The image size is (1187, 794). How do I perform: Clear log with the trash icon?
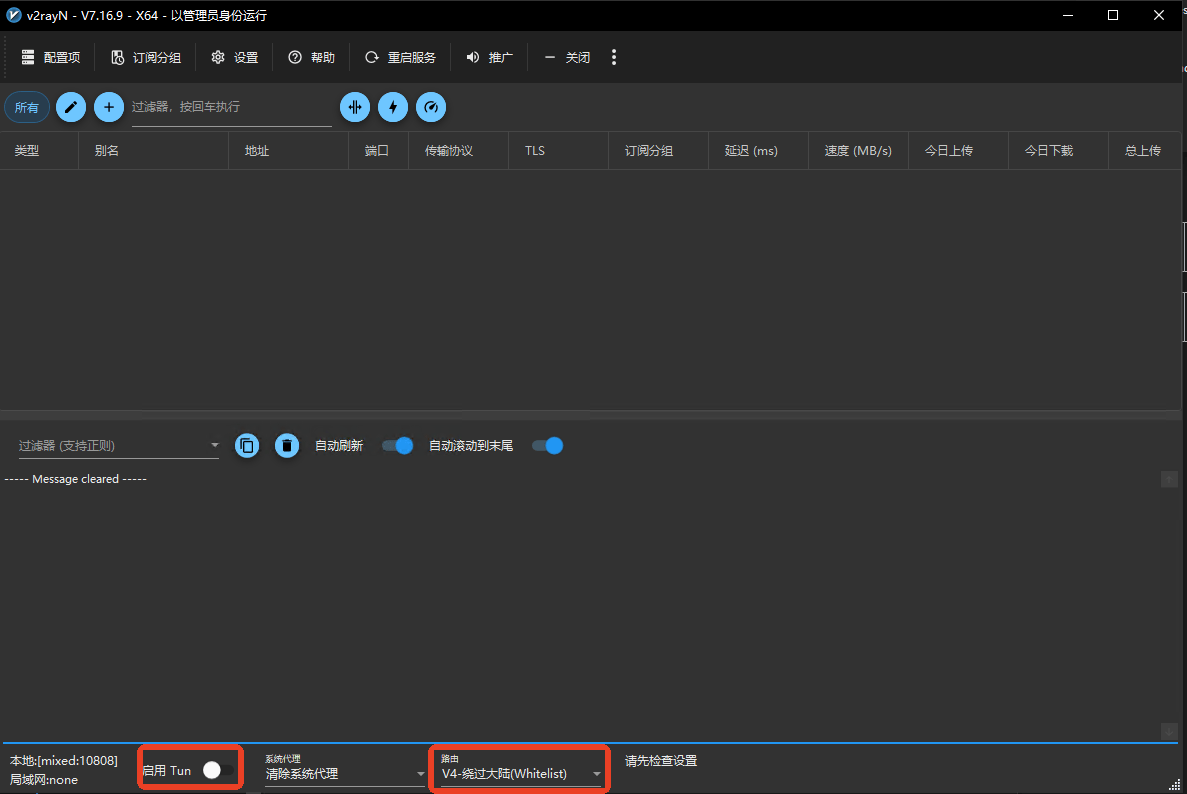tap(287, 446)
